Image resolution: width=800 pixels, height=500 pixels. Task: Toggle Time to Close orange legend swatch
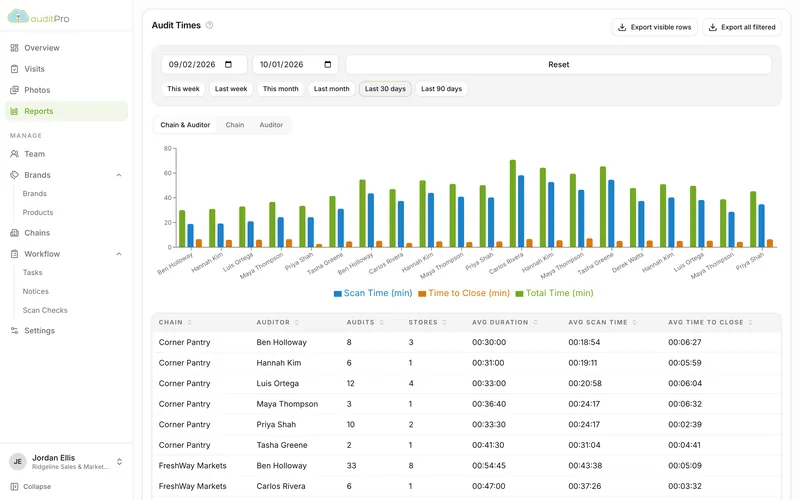pyautogui.click(x=422, y=294)
